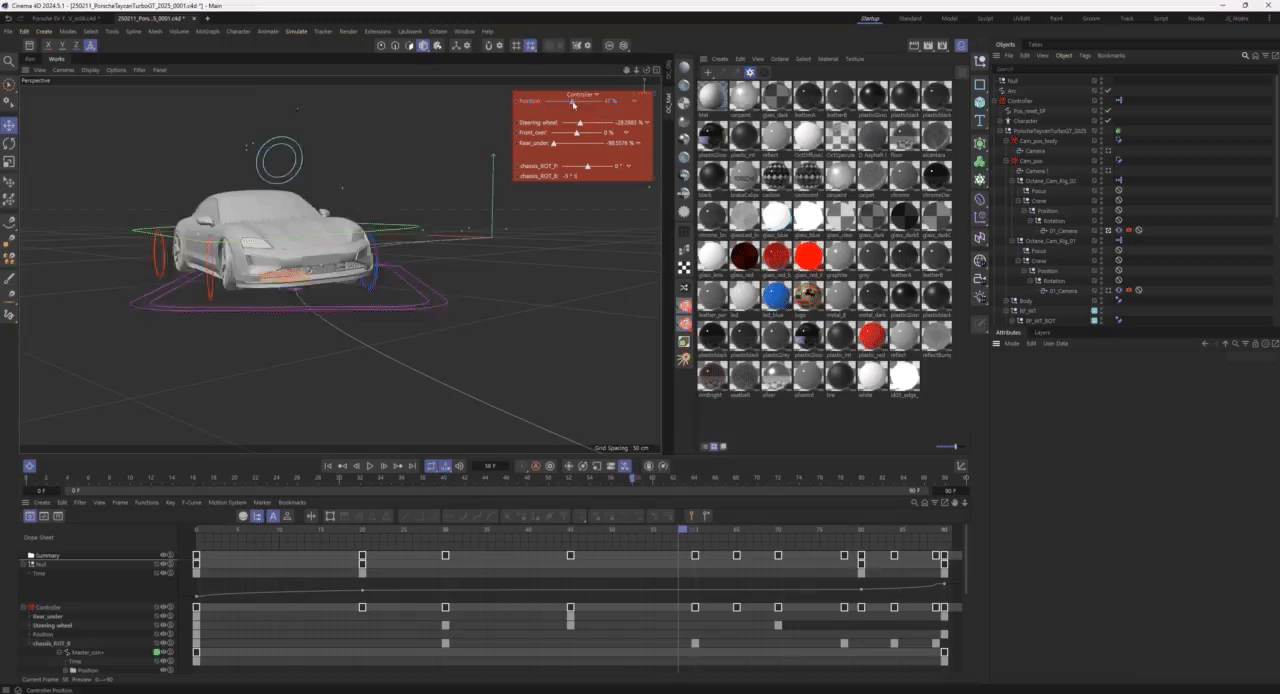The height and width of the screenshot is (694, 1280).
Task: Switch to the Layers tab
Action: pos(1042,332)
